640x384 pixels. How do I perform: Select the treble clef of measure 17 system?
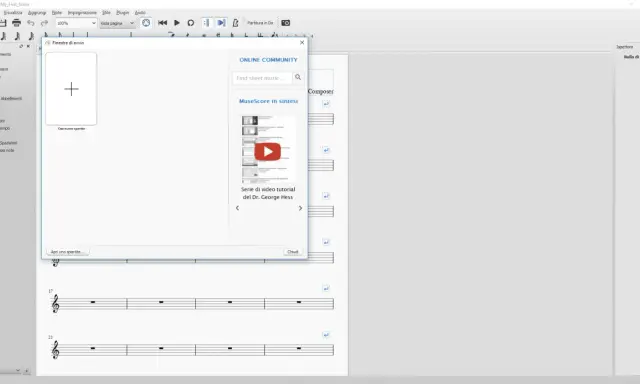(56, 304)
